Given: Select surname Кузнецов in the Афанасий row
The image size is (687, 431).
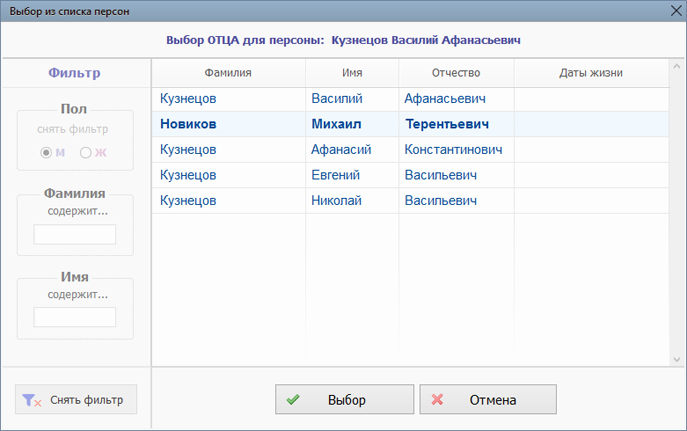Looking at the screenshot, I should click(188, 150).
